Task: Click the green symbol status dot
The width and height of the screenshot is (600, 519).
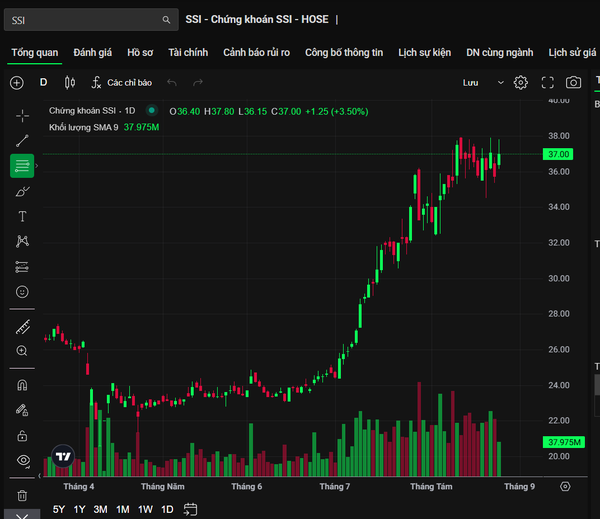Action: tap(152, 111)
